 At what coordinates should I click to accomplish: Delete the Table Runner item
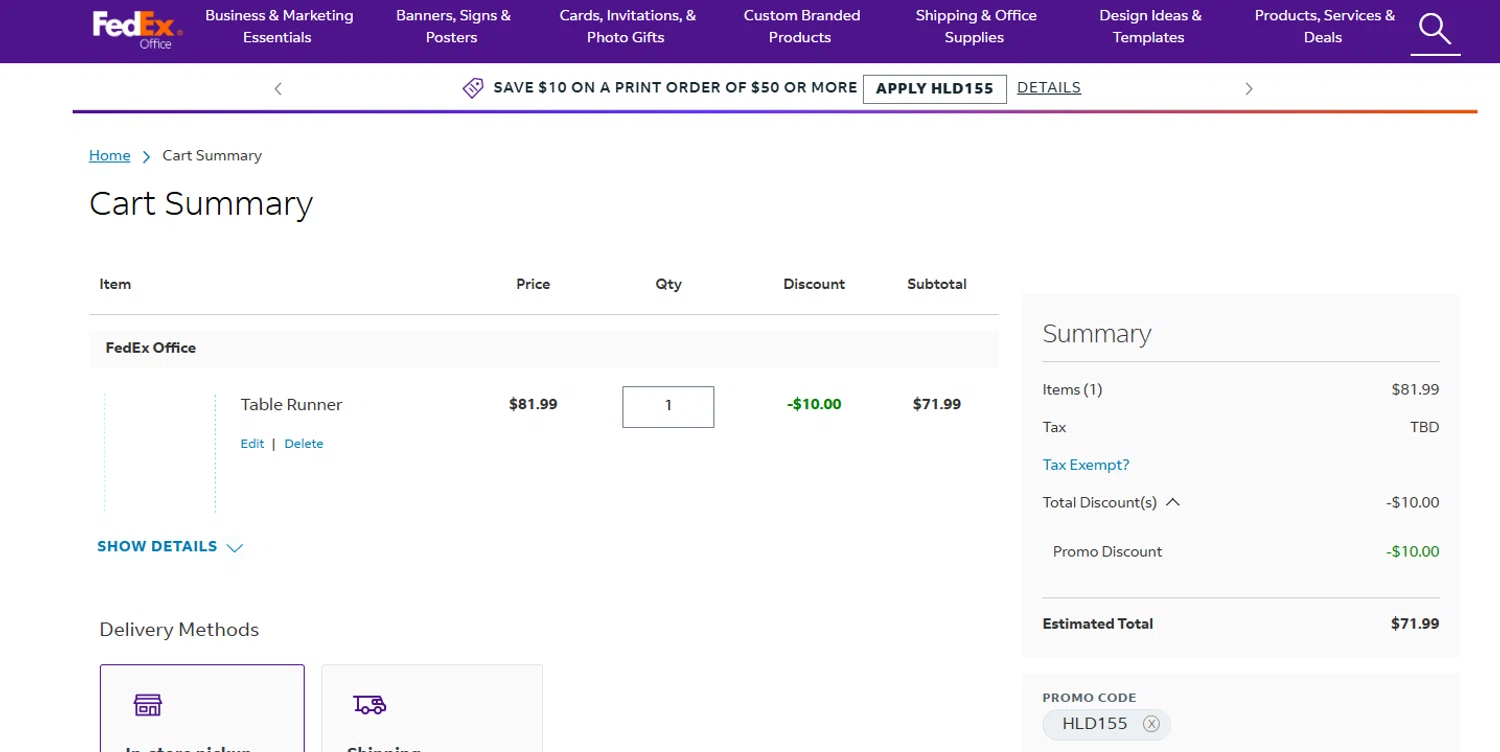(304, 444)
